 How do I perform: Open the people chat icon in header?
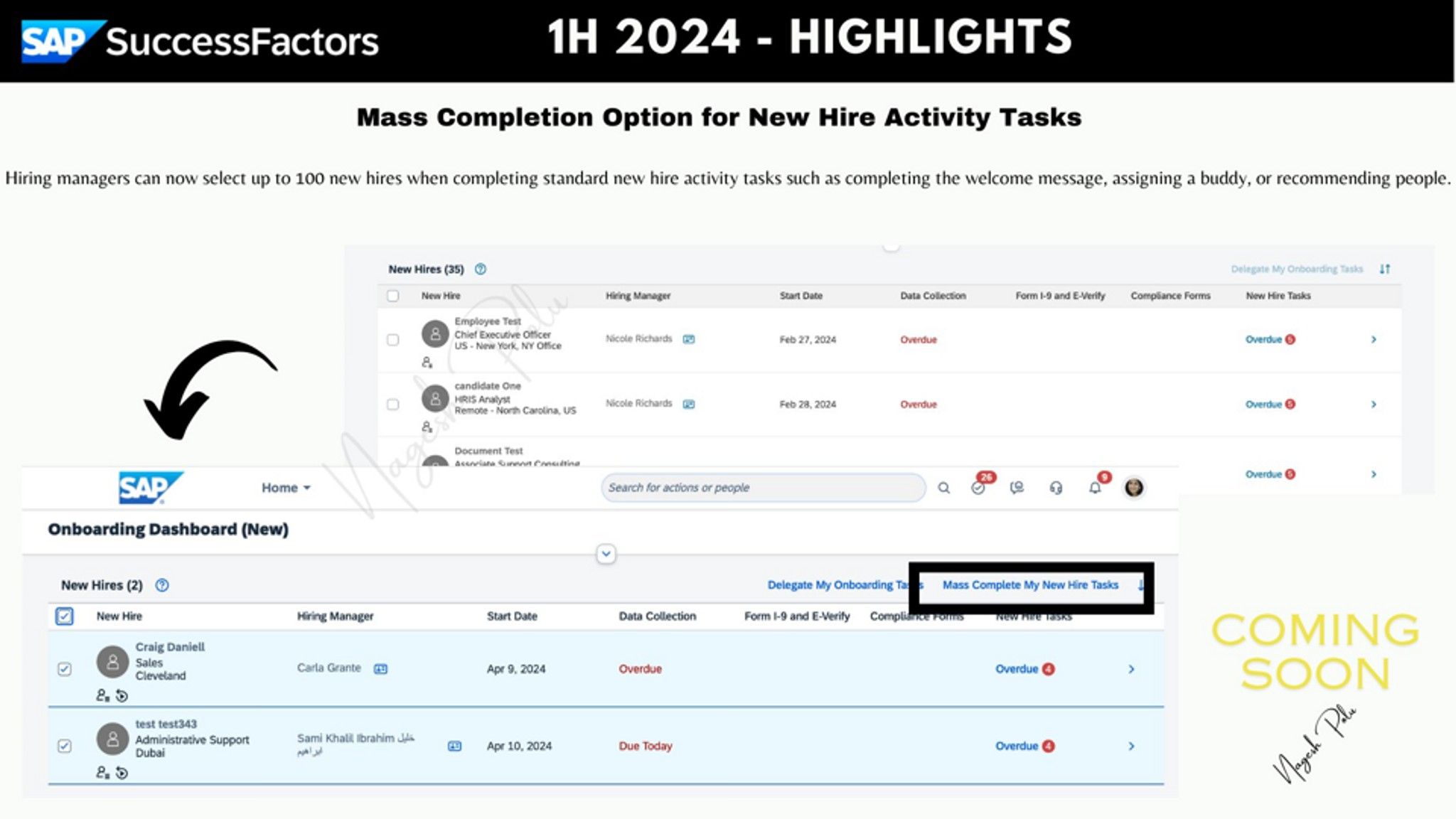click(1017, 488)
